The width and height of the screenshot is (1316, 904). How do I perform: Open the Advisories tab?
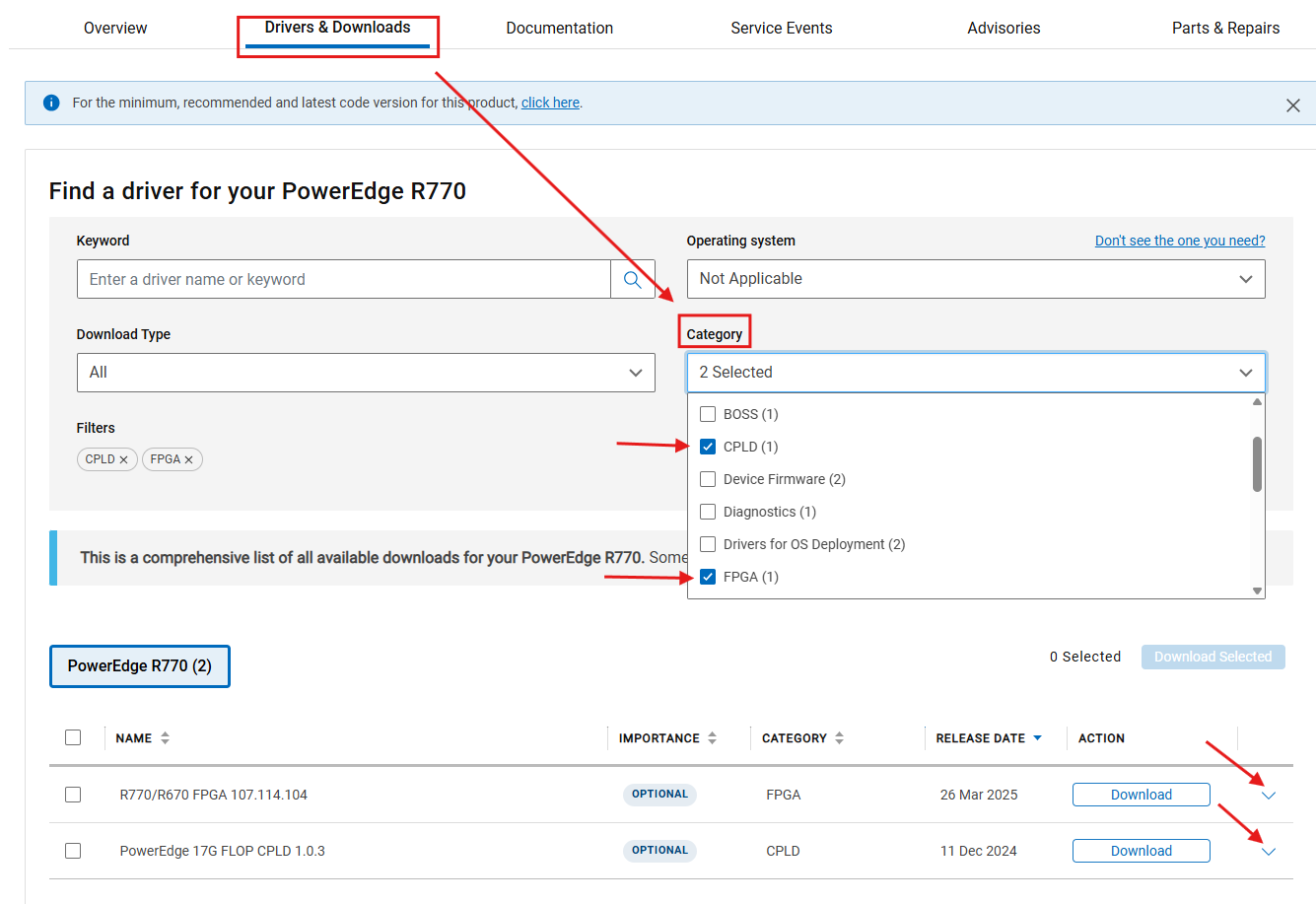(1004, 28)
